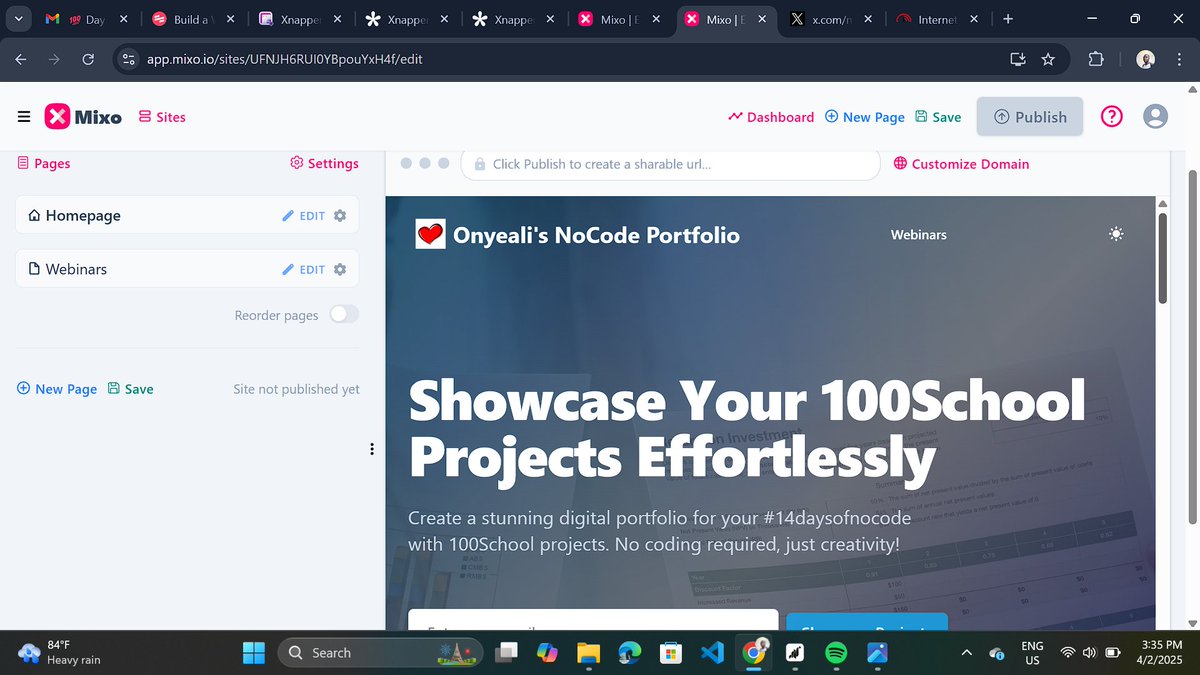Open Microsoft Store from the taskbar
The height and width of the screenshot is (675, 1200).
click(670, 652)
